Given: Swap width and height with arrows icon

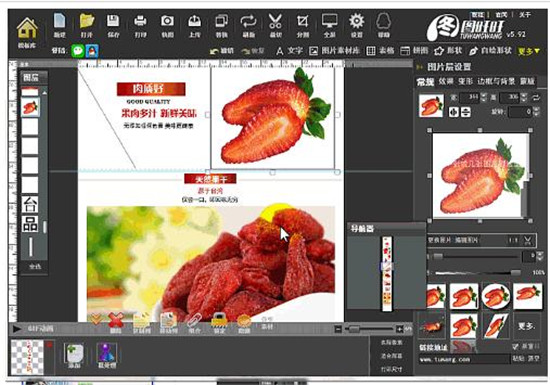Looking at the screenshot, I should tap(536, 97).
